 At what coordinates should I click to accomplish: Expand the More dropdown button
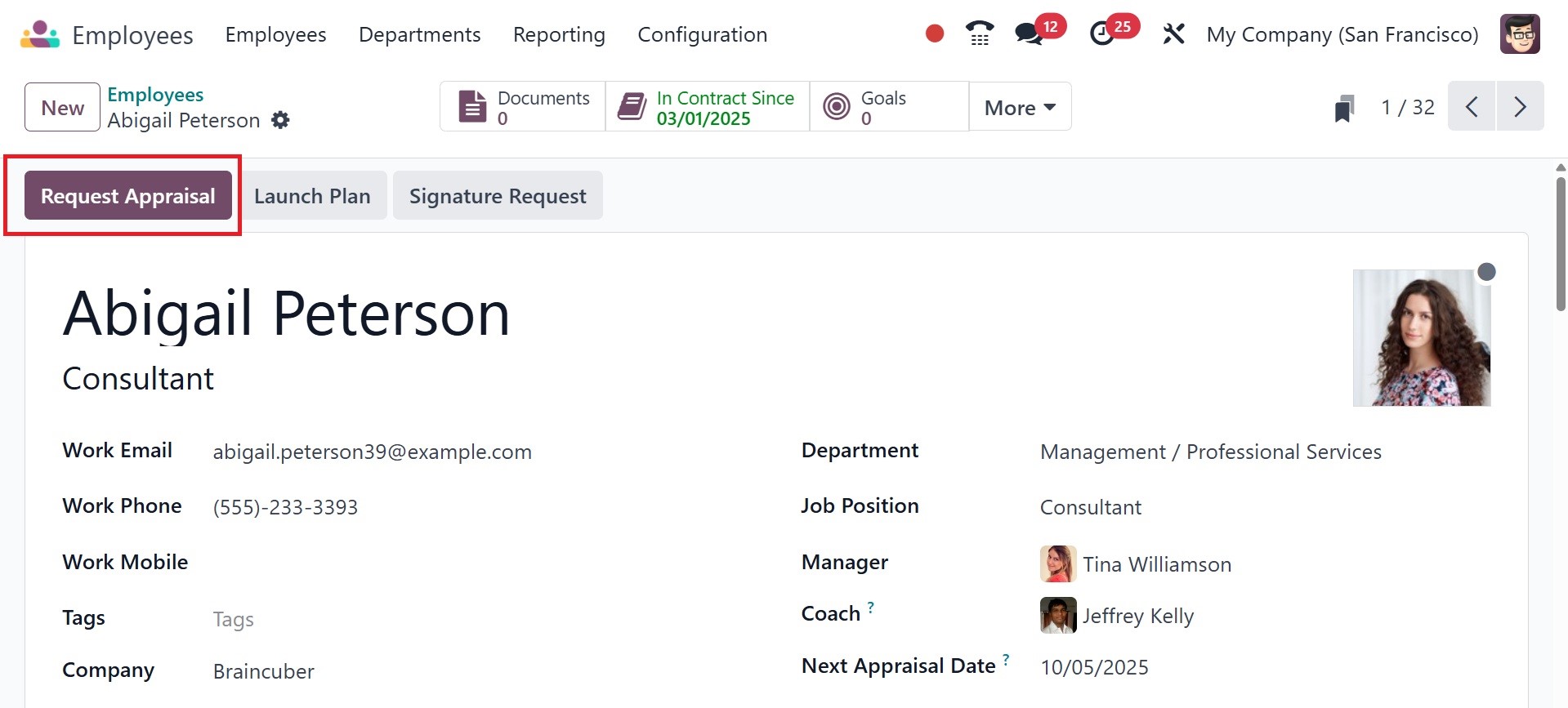coord(1020,107)
